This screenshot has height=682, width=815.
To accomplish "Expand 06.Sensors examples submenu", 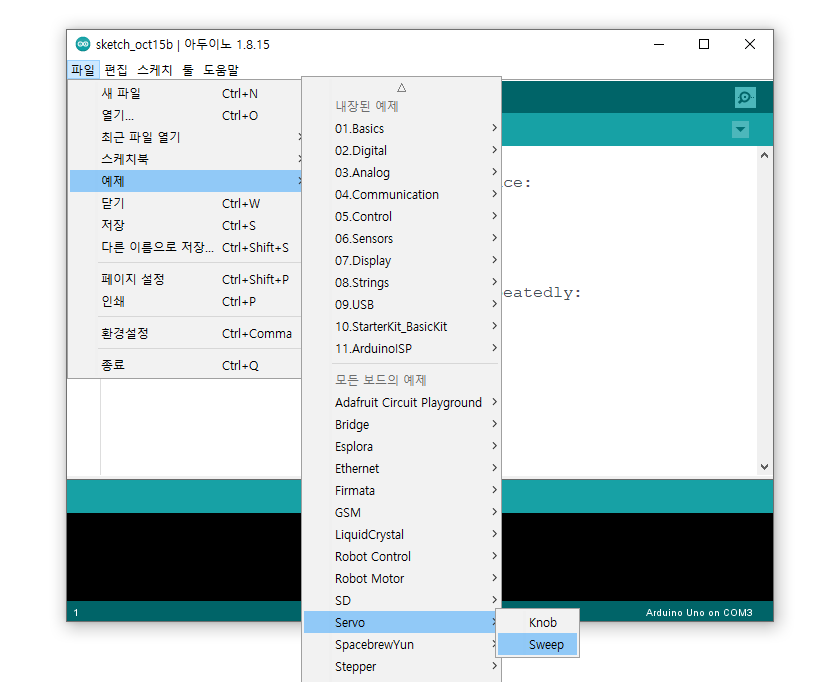I will point(402,238).
